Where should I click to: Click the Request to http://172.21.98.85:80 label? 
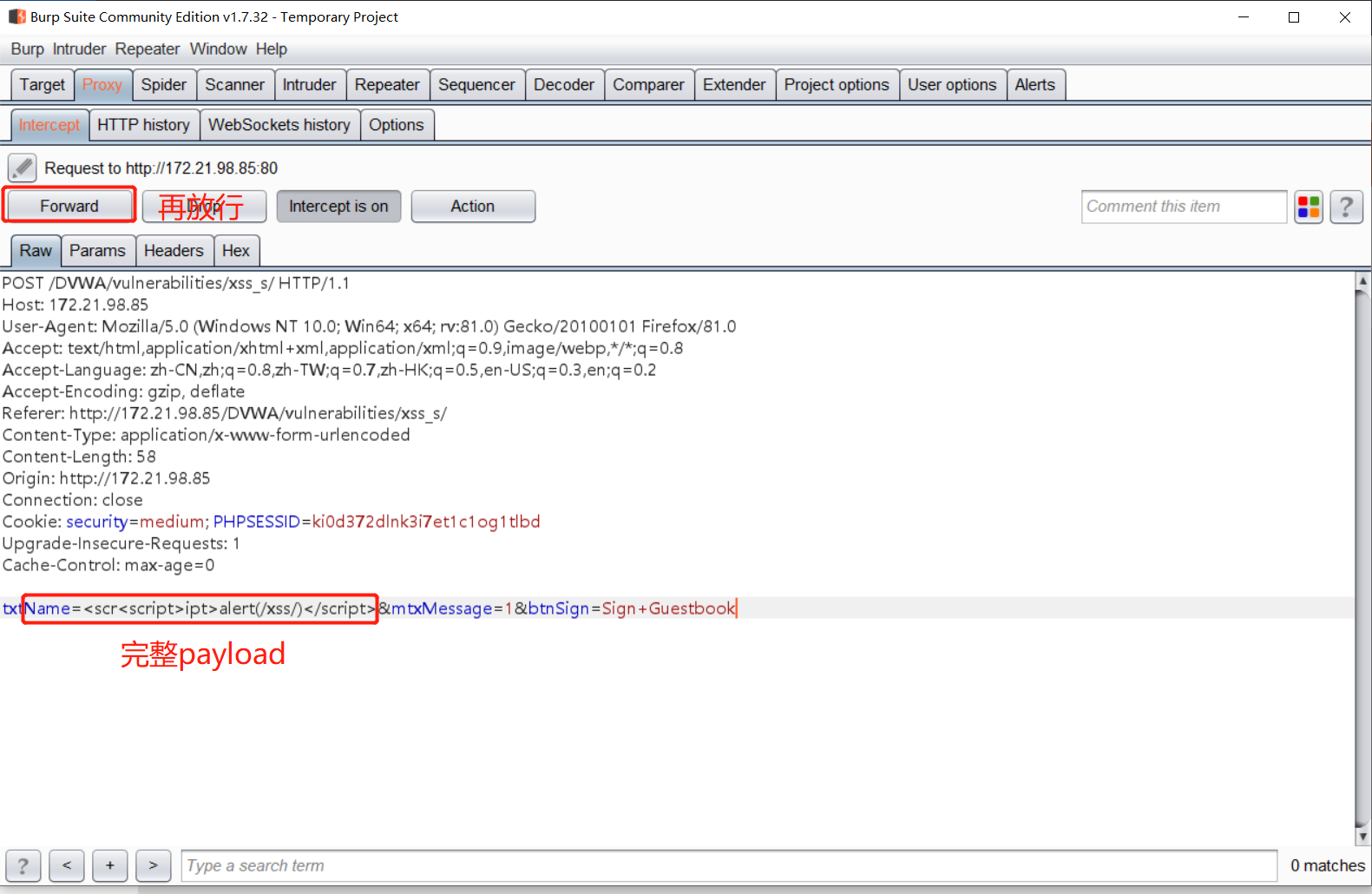161,168
